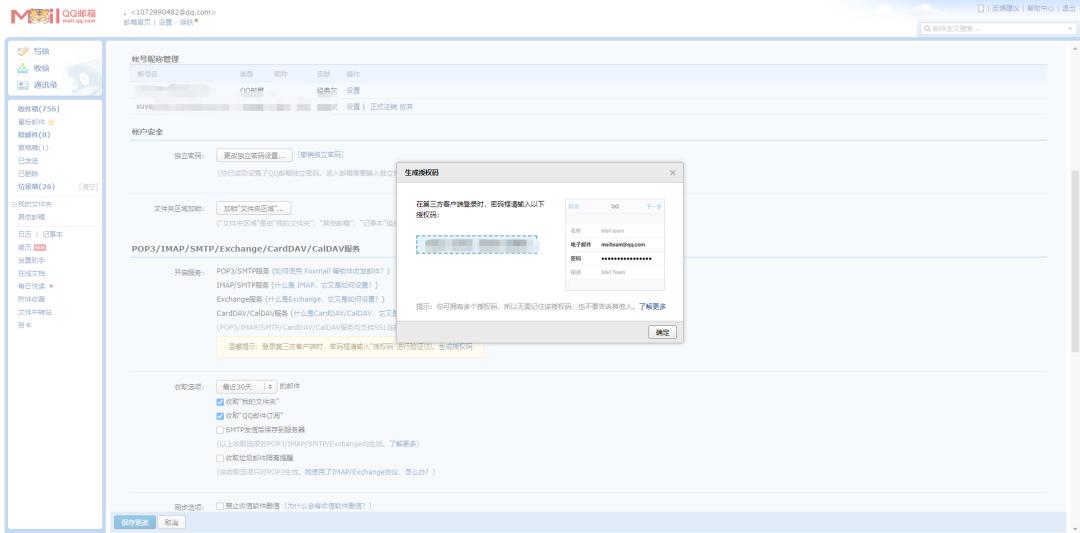1080x533 pixels.
Task: Click 设置 link in header
Action: click(165, 22)
